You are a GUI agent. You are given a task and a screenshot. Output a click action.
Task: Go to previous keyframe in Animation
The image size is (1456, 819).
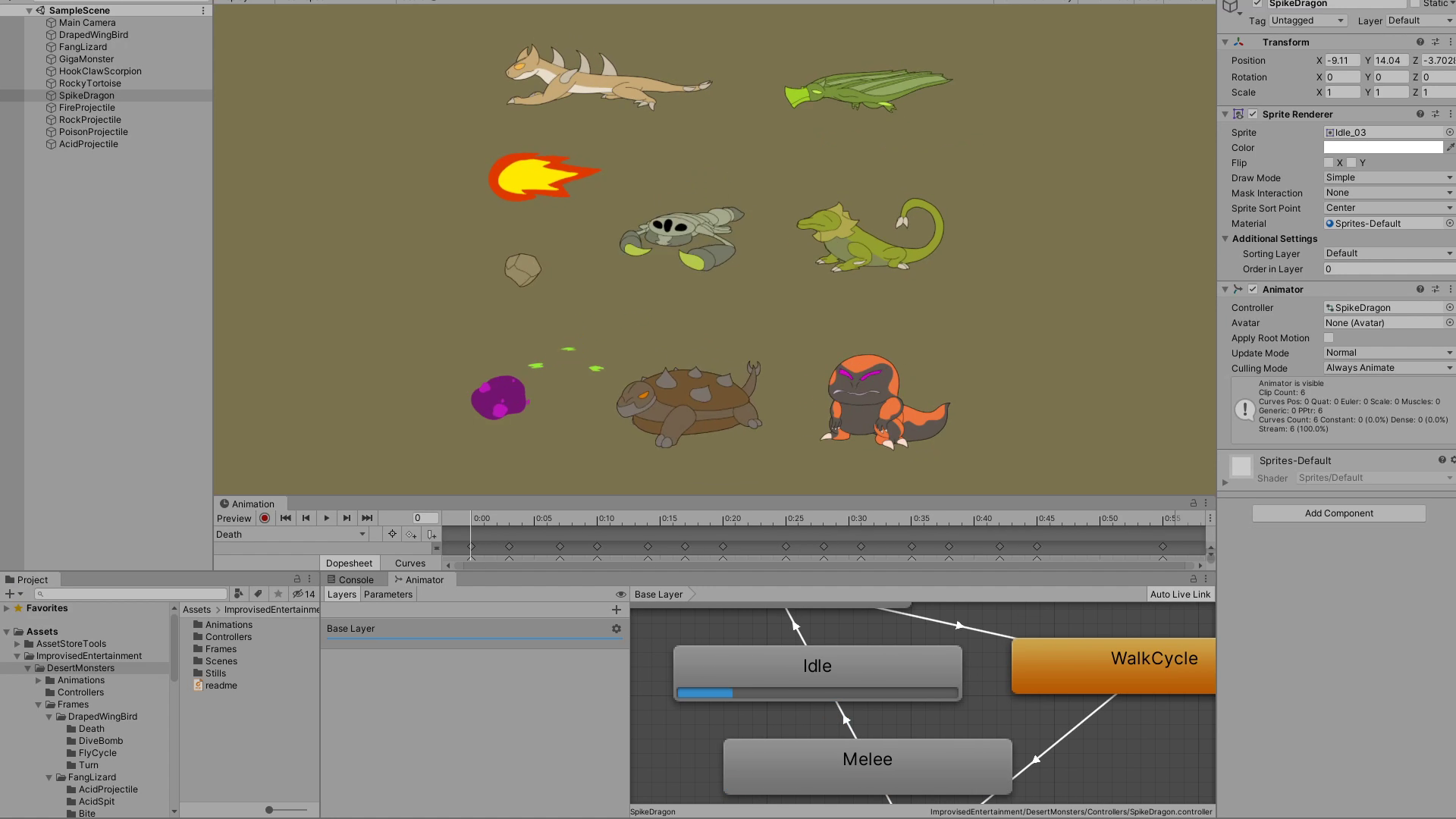point(306,518)
